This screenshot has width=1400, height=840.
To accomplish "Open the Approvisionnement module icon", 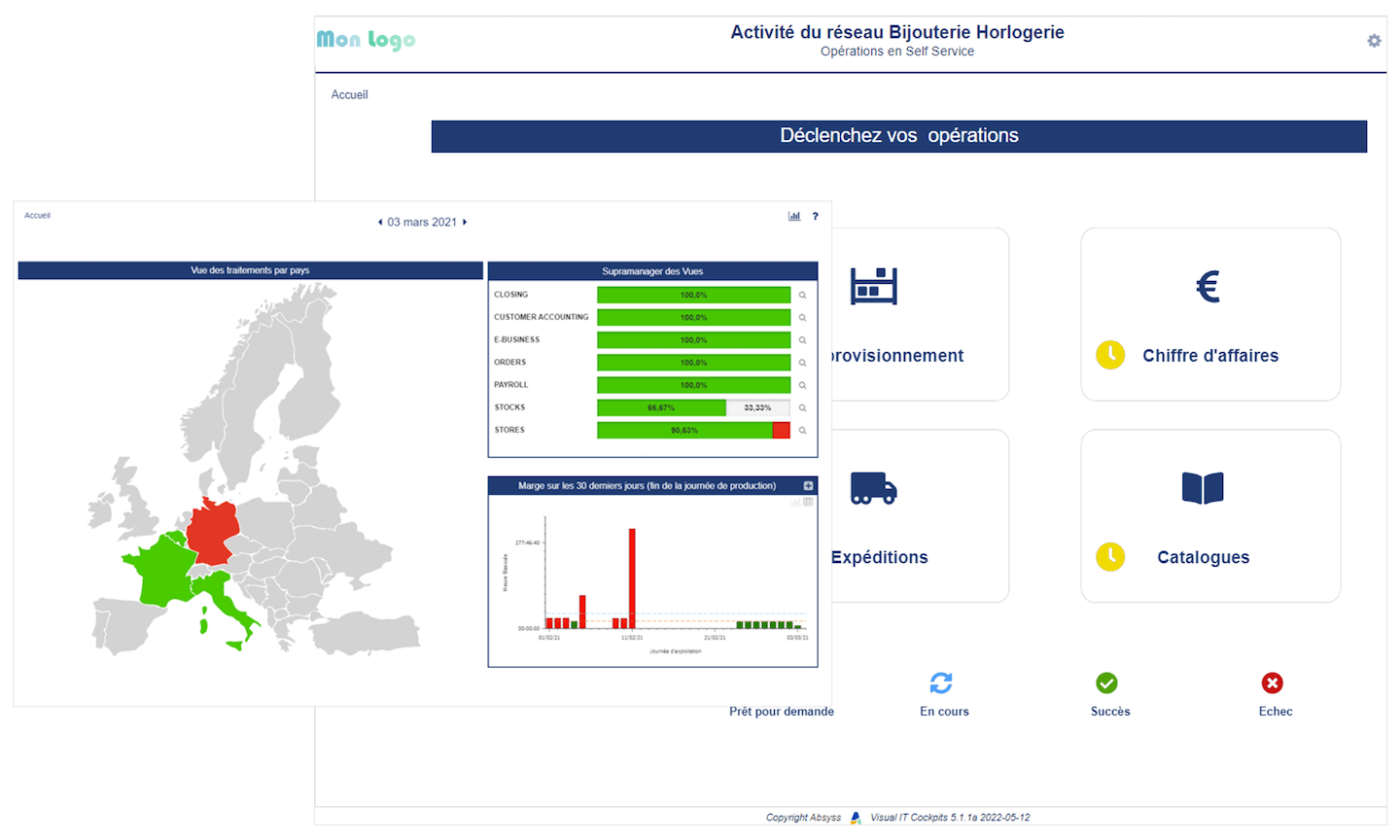I will click(873, 285).
